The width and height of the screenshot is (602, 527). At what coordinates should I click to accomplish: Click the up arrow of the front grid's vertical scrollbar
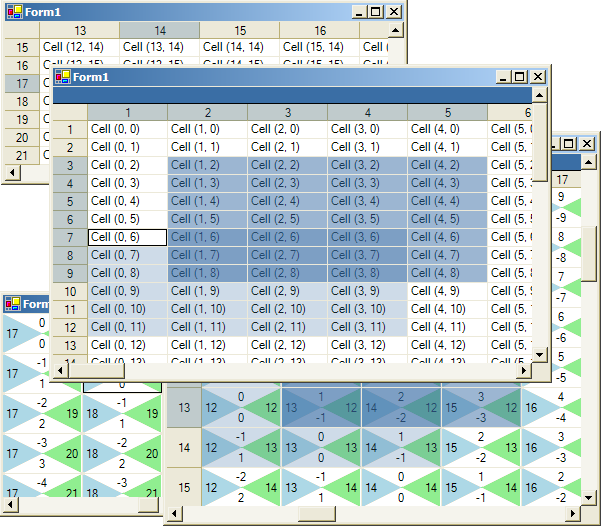click(x=540, y=96)
